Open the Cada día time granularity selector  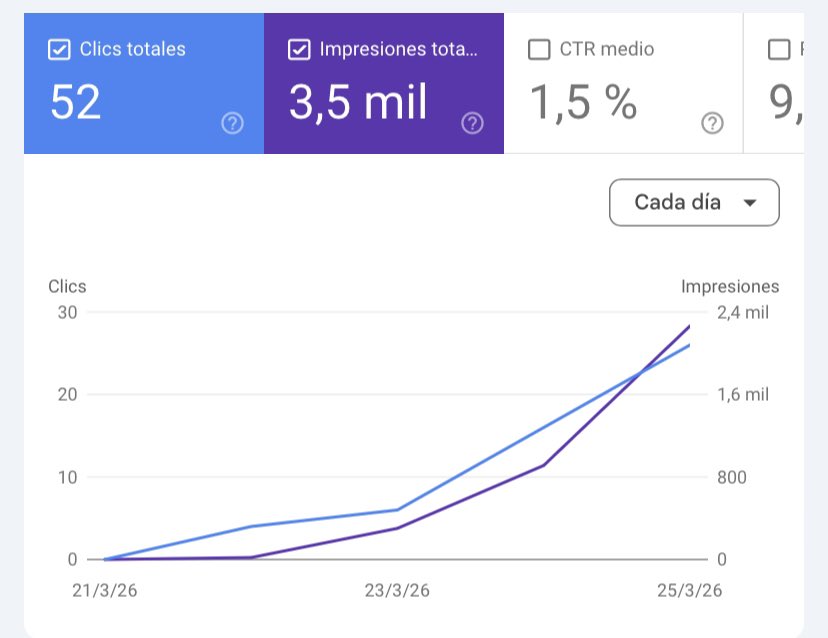[694, 202]
